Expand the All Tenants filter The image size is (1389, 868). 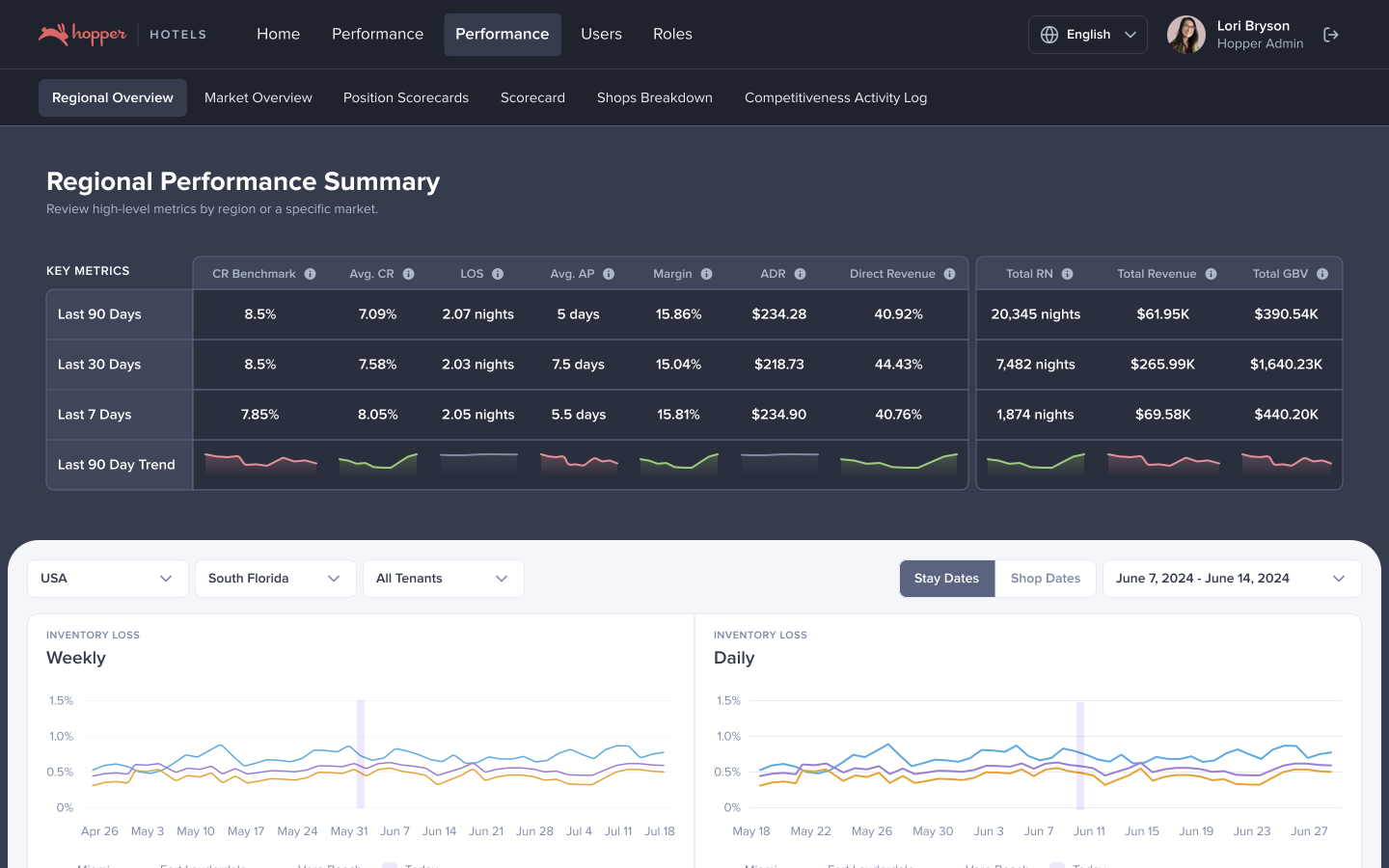click(x=443, y=579)
